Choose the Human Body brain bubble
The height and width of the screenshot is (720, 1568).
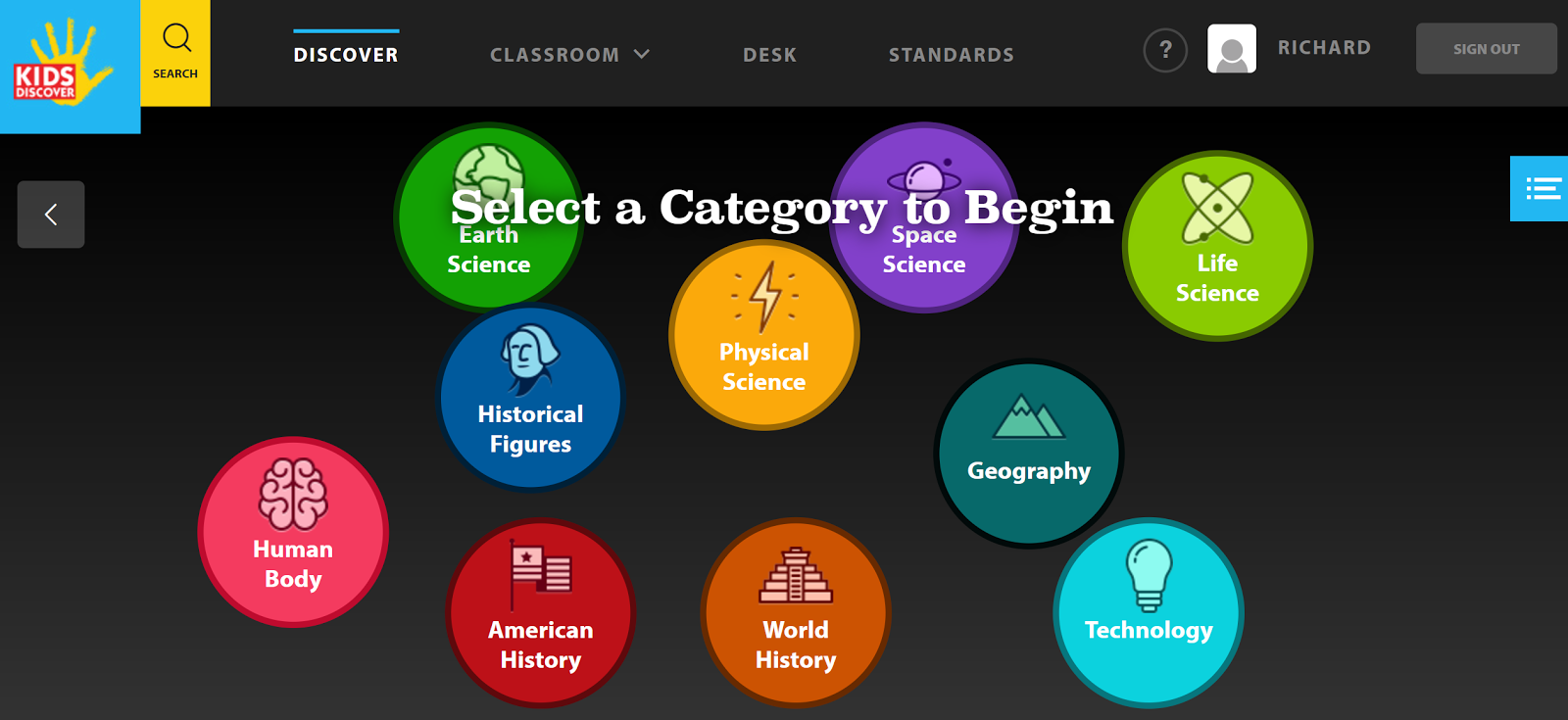(293, 532)
